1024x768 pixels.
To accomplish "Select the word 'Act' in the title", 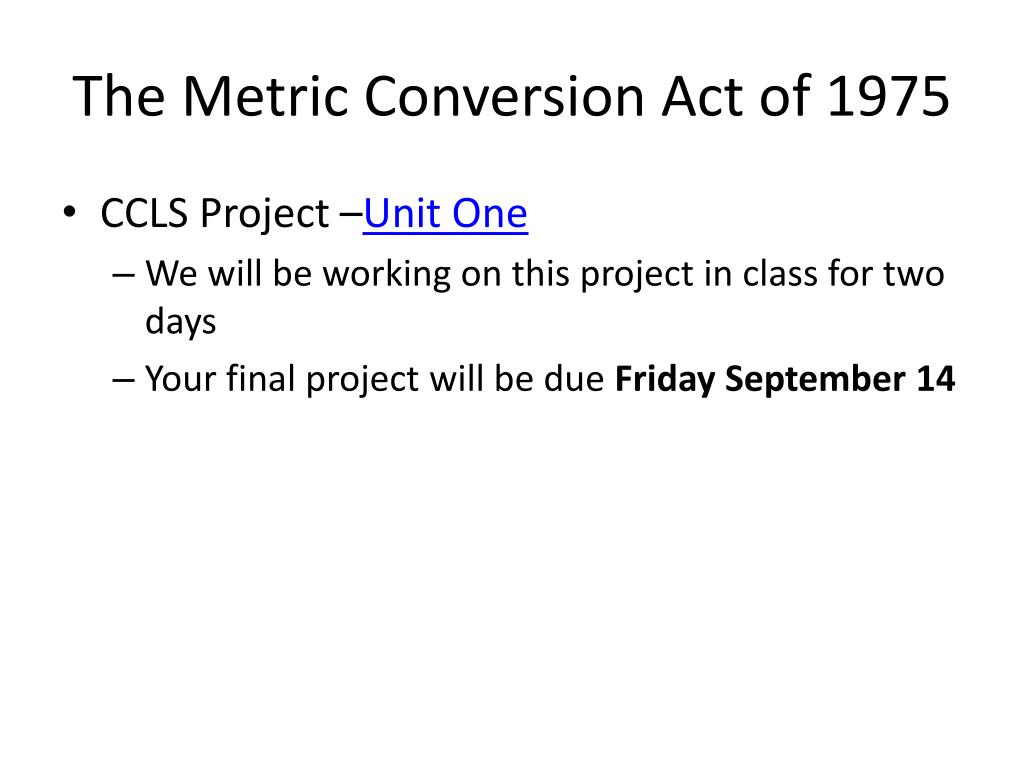I will click(x=703, y=97).
